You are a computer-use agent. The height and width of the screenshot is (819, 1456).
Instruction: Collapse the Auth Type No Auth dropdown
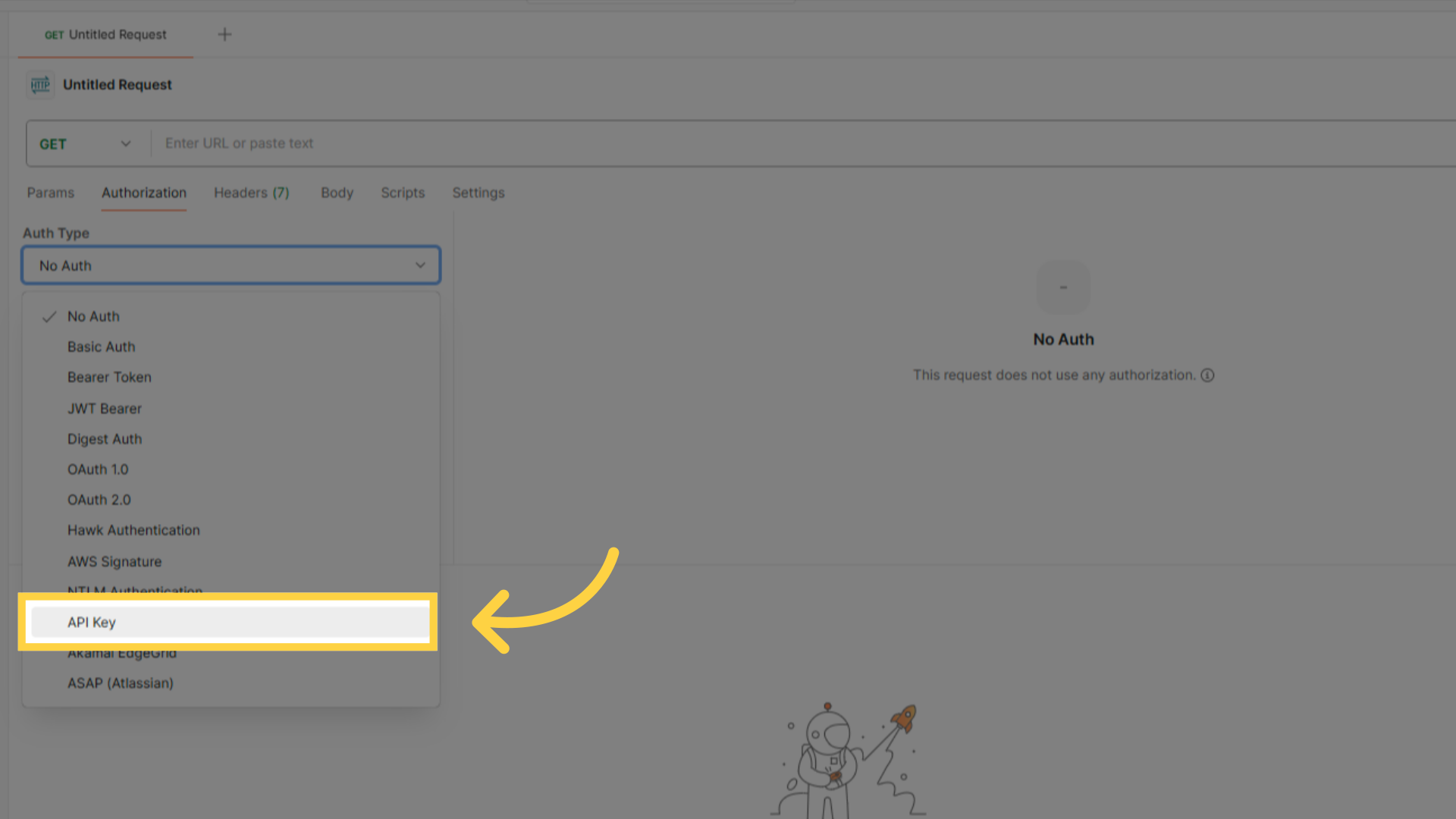pyautogui.click(x=231, y=265)
